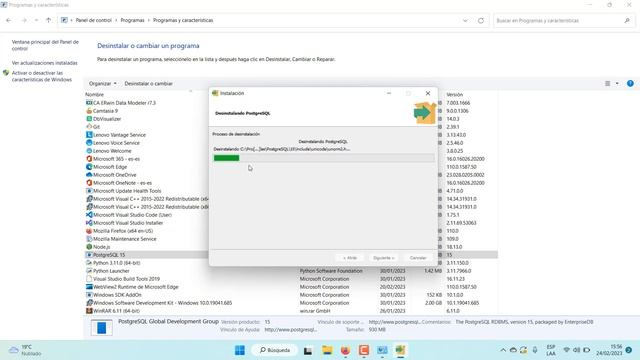Click the Desinstalar o cambiar toolbar command

(x=149, y=83)
